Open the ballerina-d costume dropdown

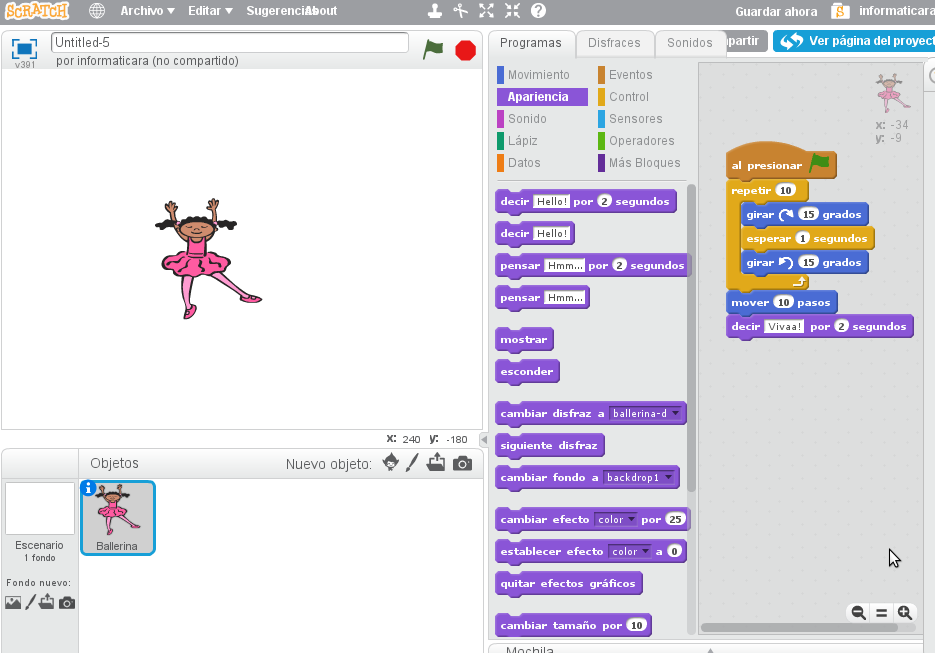tap(674, 413)
